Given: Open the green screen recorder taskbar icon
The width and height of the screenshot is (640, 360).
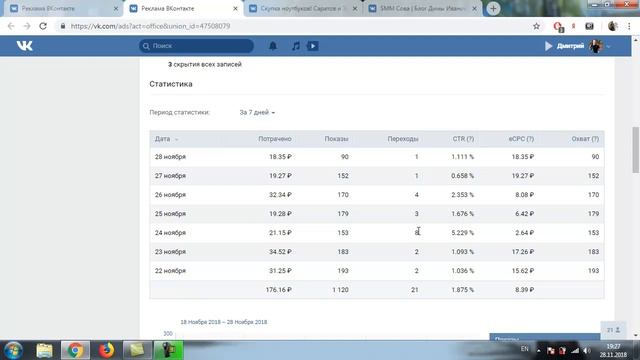Looking at the screenshot, I should 168,350.
